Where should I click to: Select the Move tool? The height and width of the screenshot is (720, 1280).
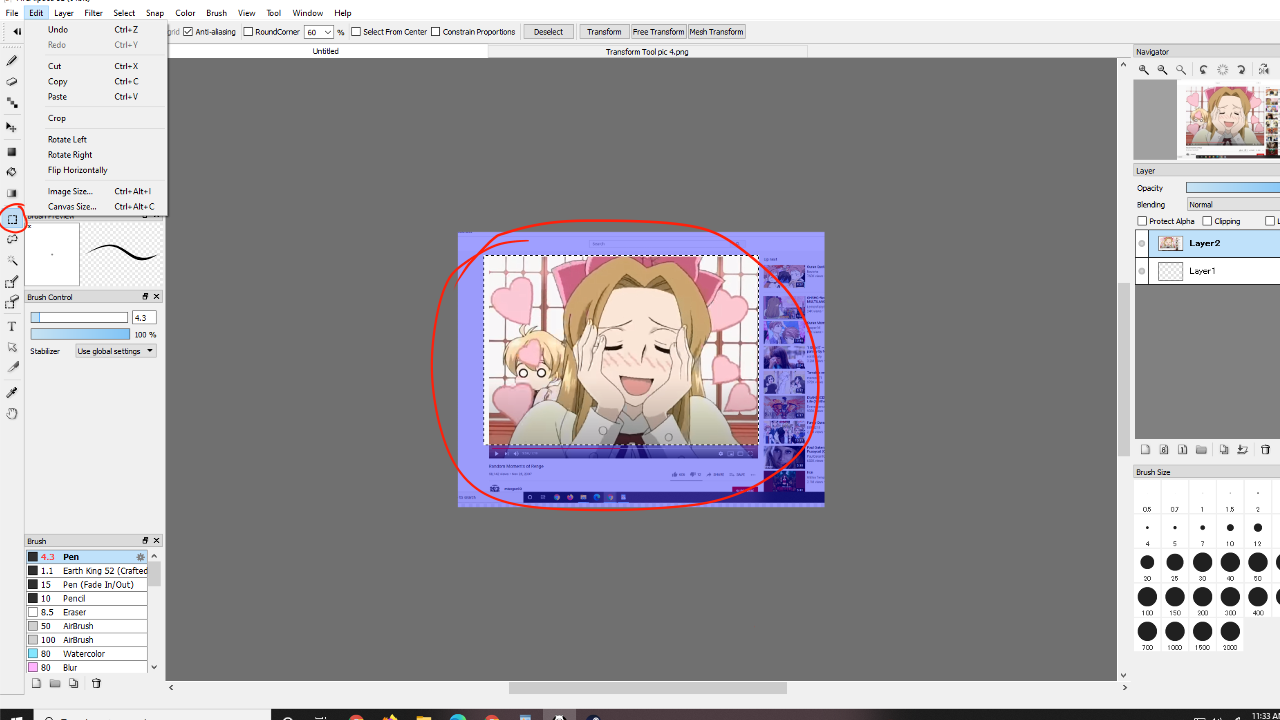pos(12,128)
